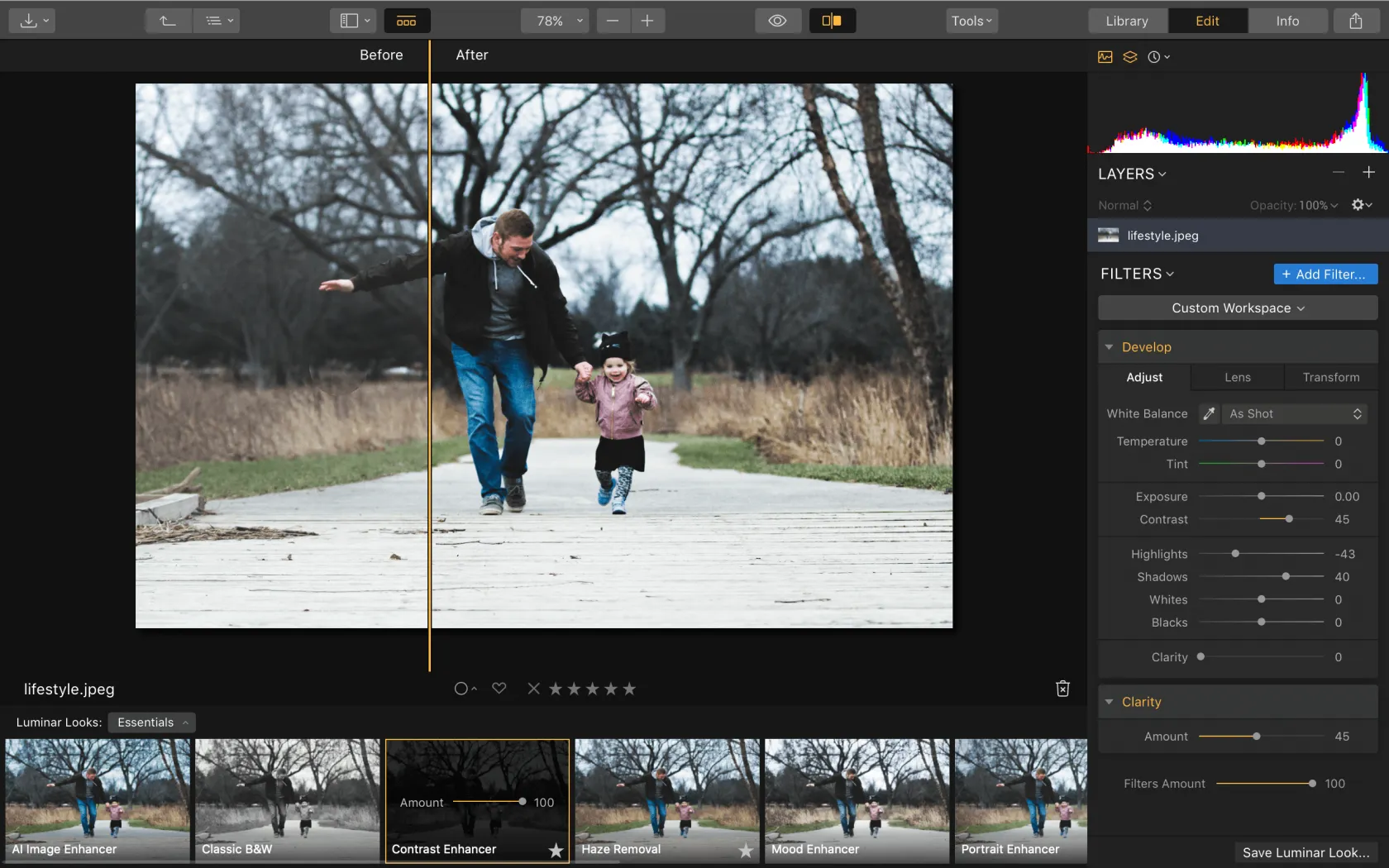Add a new layer with plus icon

[1368, 173]
